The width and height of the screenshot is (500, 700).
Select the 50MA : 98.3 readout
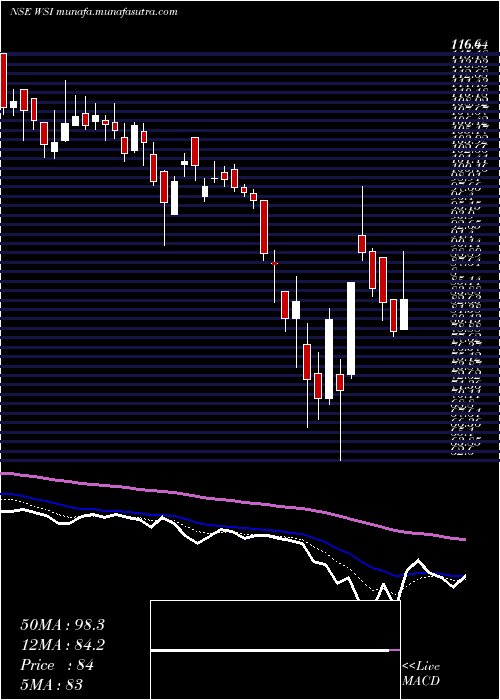click(x=62, y=625)
